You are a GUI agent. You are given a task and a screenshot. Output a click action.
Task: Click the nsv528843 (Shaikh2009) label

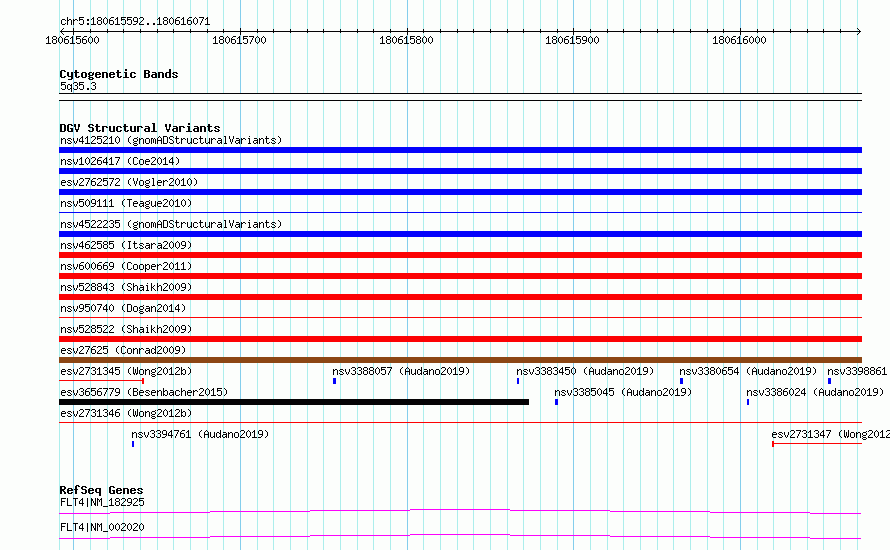[126, 287]
